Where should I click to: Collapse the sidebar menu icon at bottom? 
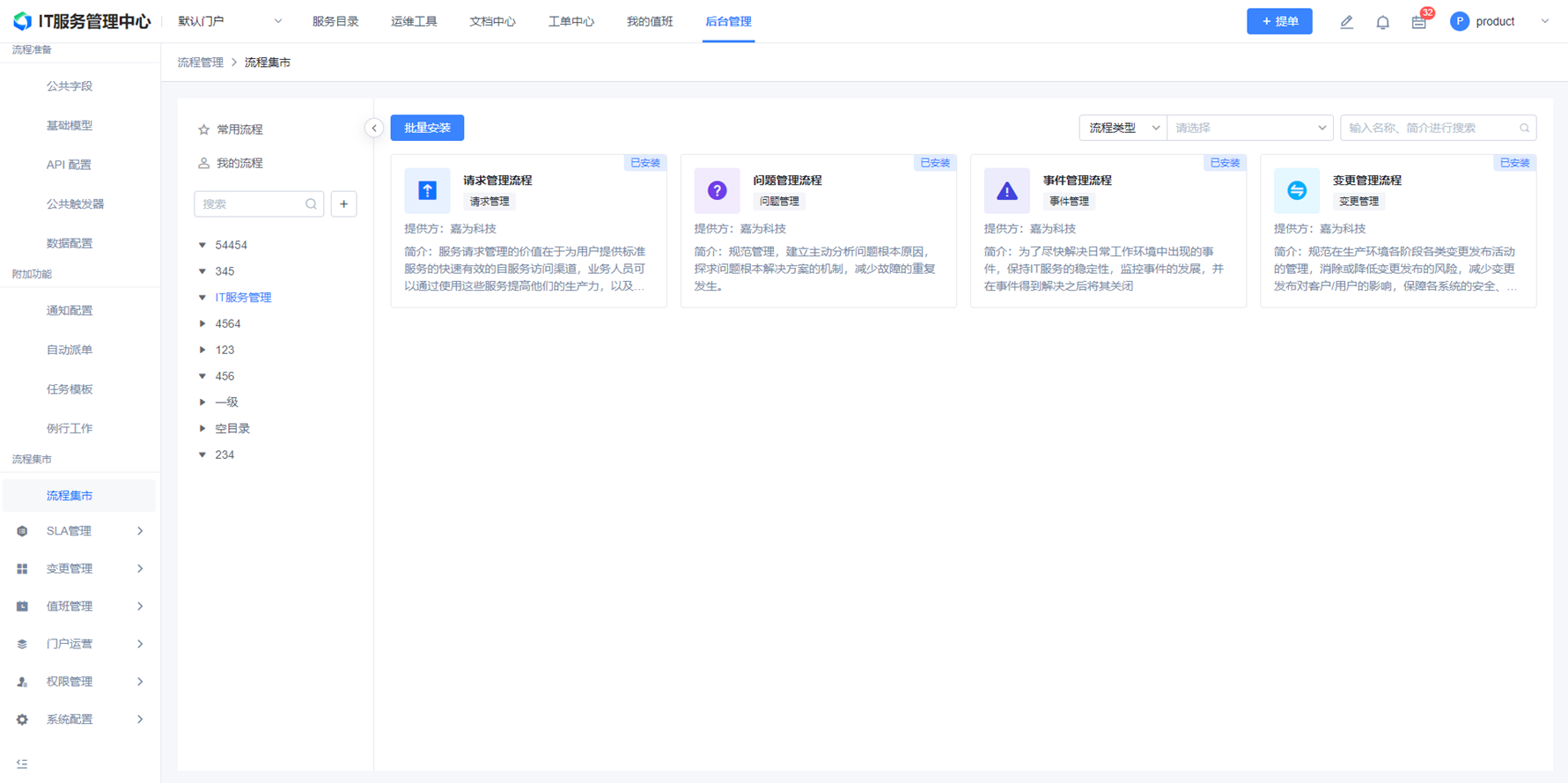pyautogui.click(x=22, y=764)
